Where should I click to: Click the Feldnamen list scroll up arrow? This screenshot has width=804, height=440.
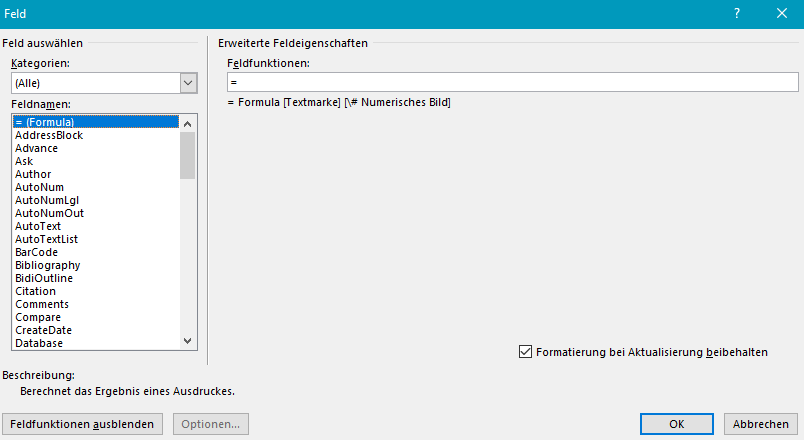tap(188, 124)
